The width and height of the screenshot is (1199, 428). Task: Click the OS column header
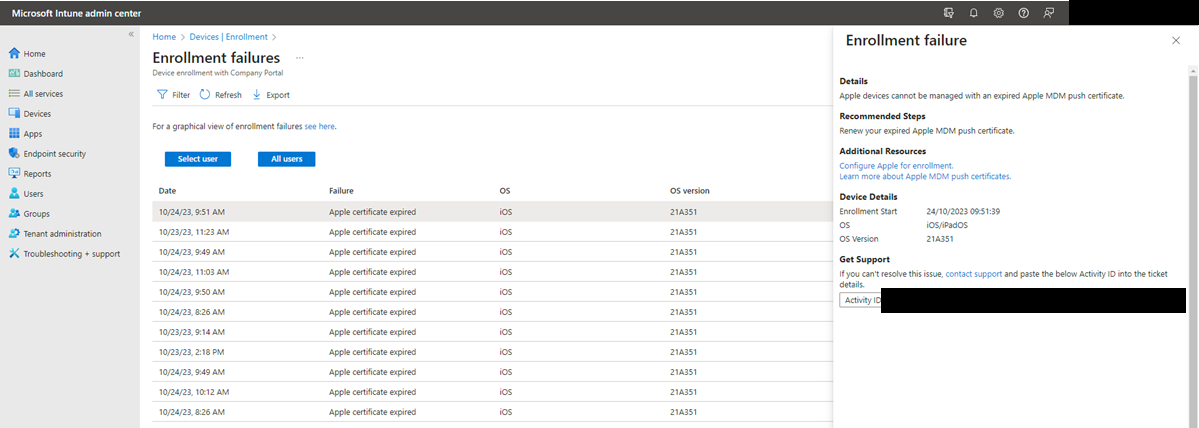point(505,190)
